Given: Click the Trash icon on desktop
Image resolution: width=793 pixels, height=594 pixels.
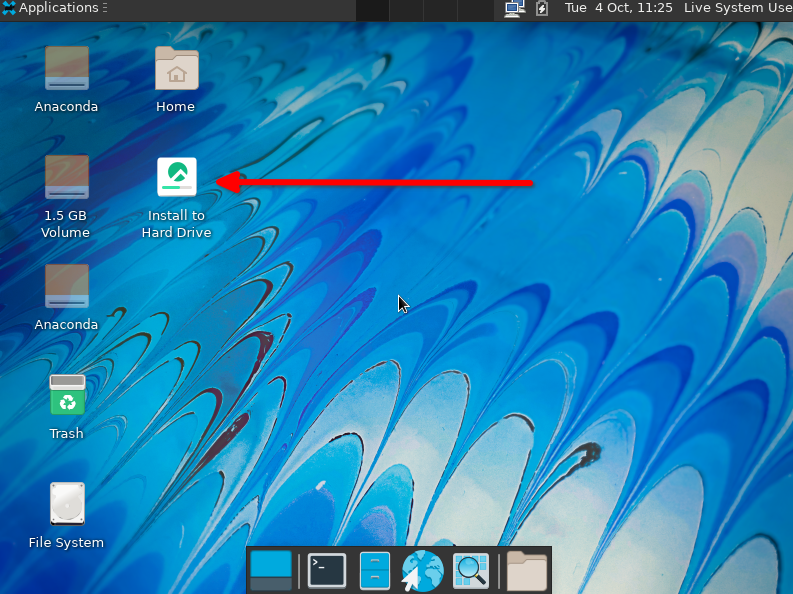Looking at the screenshot, I should 67,395.
